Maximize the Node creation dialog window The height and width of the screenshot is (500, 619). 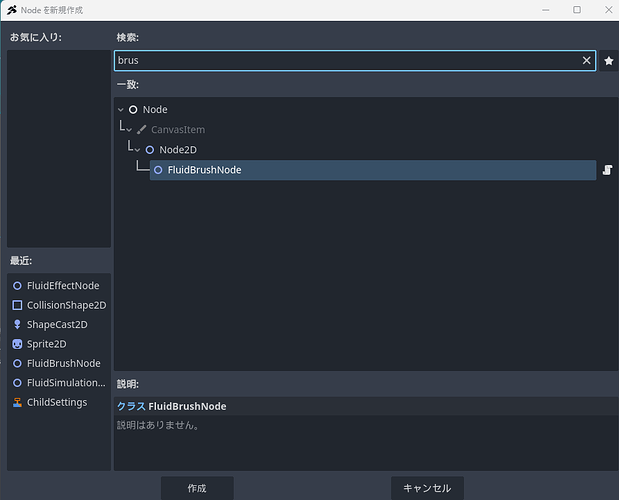tap(577, 10)
